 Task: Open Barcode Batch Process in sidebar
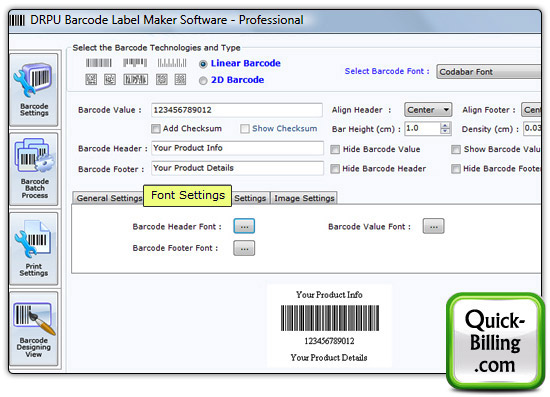pos(34,169)
